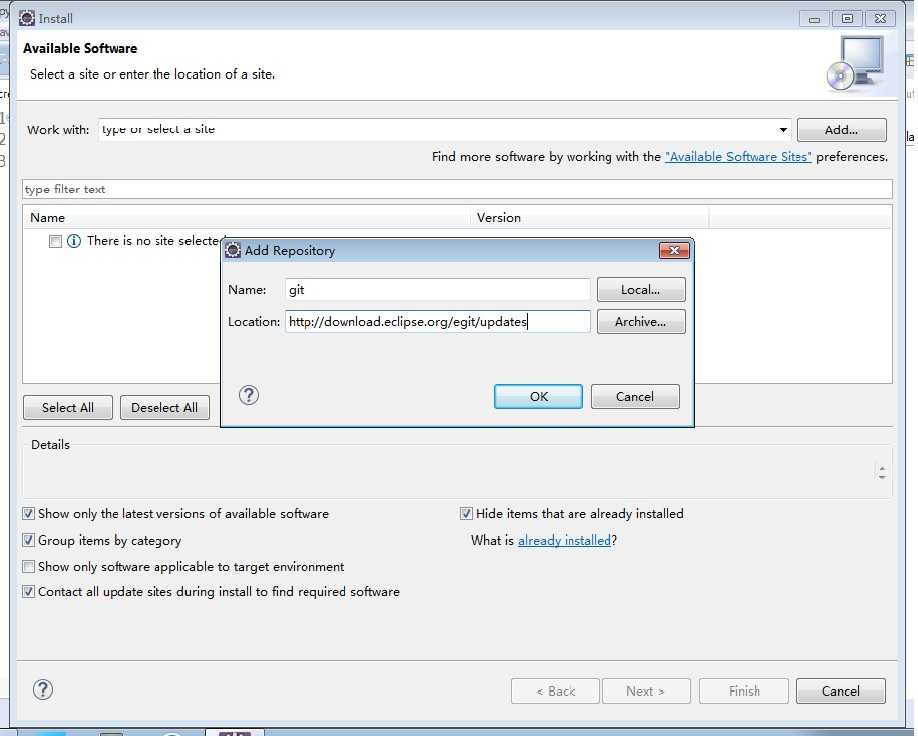Click the Next button
The width and height of the screenshot is (918, 736).
[x=646, y=691]
